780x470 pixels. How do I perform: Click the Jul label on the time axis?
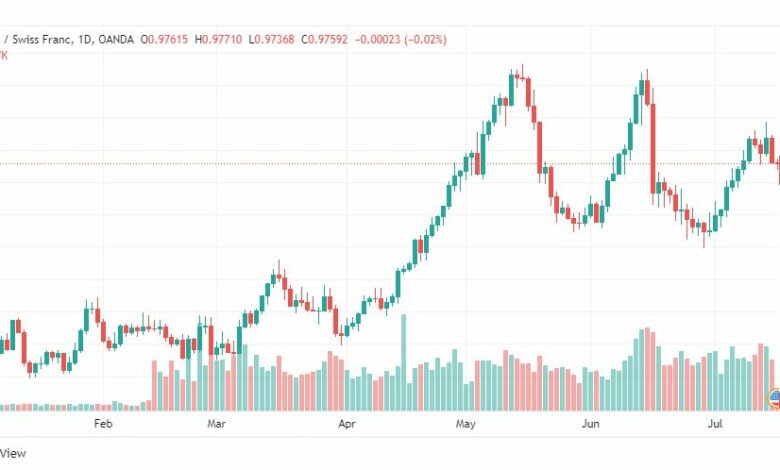[x=715, y=424]
